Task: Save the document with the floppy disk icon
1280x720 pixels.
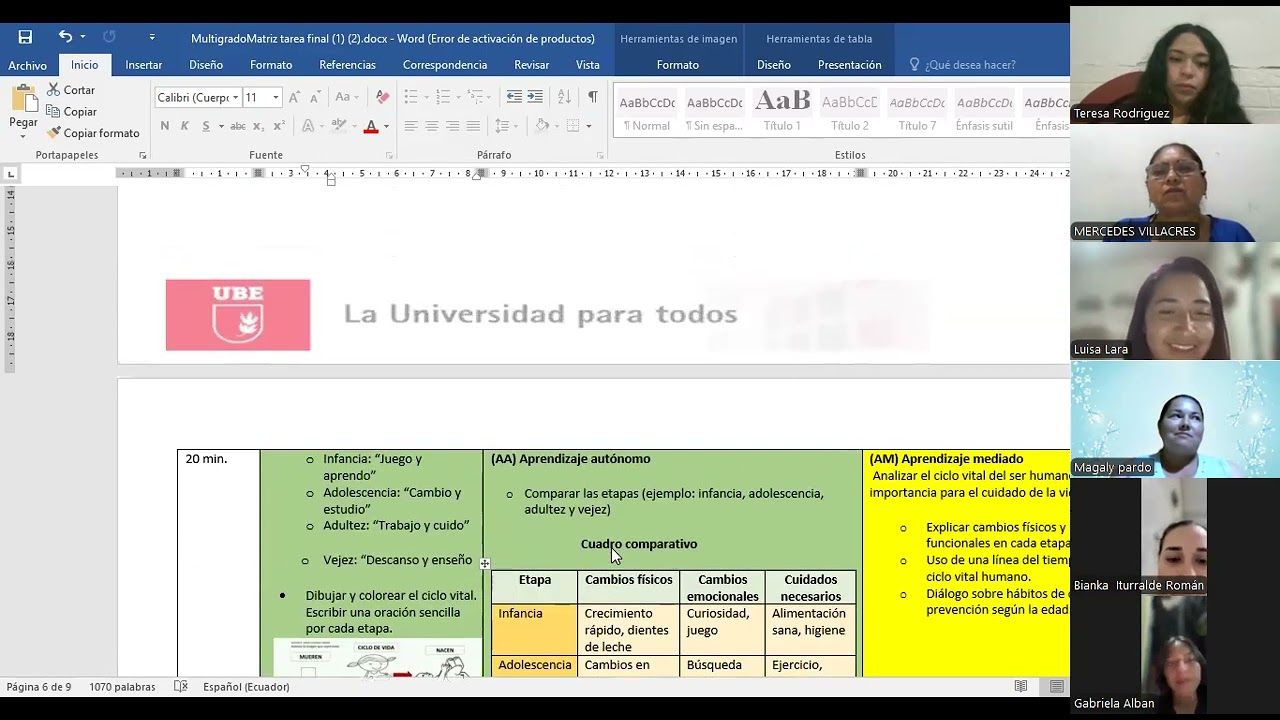Action: click(25, 37)
